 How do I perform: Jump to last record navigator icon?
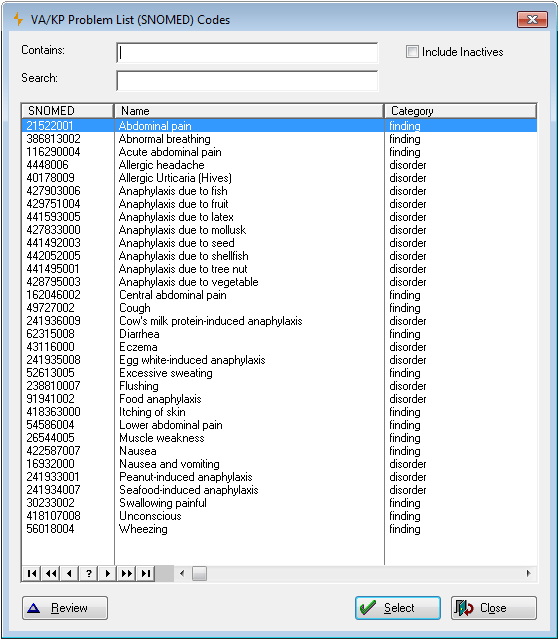tap(146, 573)
